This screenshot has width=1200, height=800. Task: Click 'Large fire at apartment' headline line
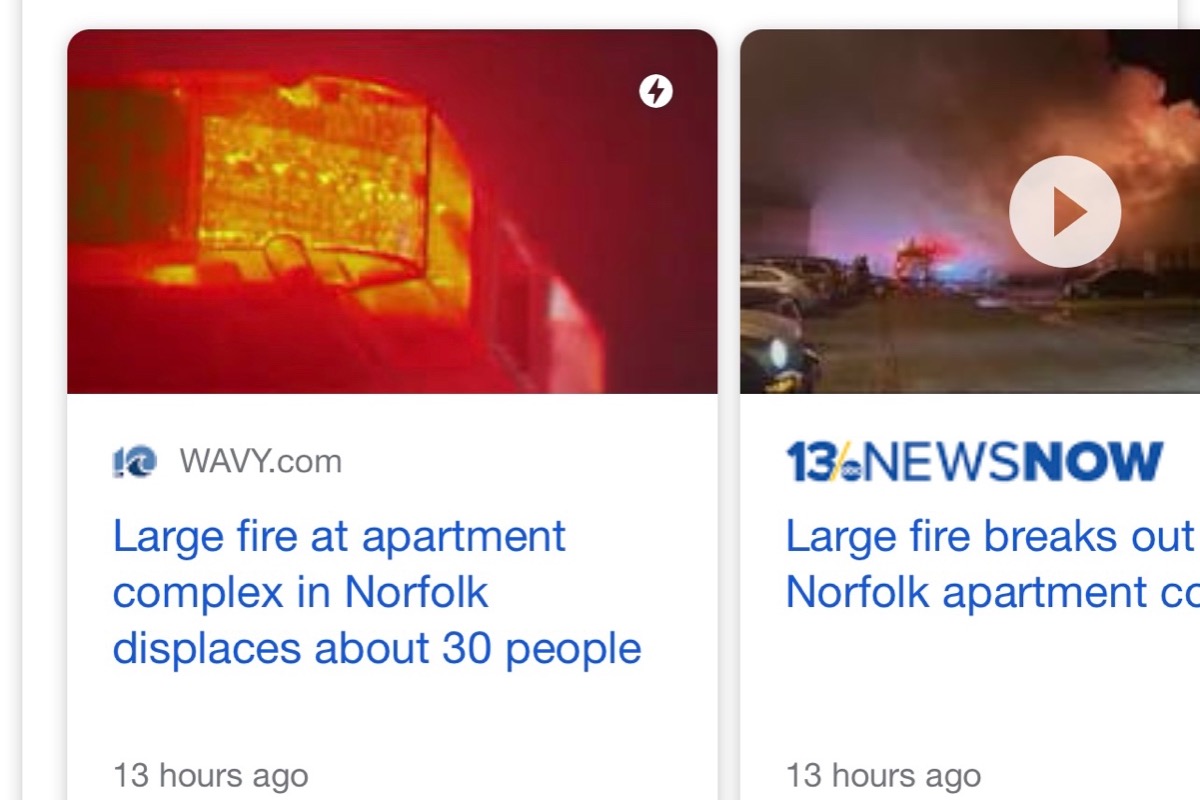(340, 537)
